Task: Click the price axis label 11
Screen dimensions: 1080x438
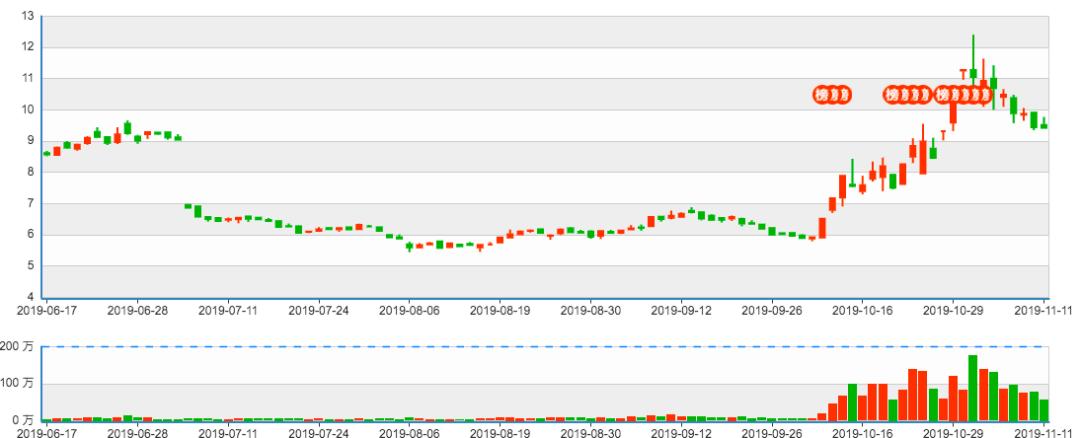Action: 28,79
